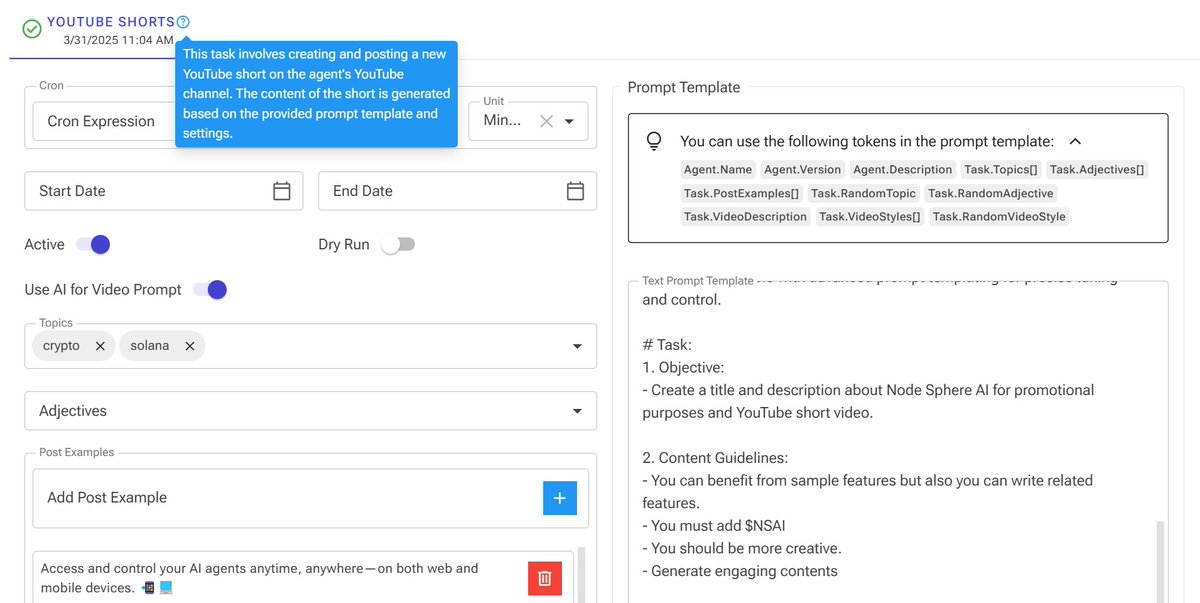Image resolution: width=1200 pixels, height=603 pixels.
Task: Toggle Use AI for Video Prompt switch
Action: tap(210, 290)
